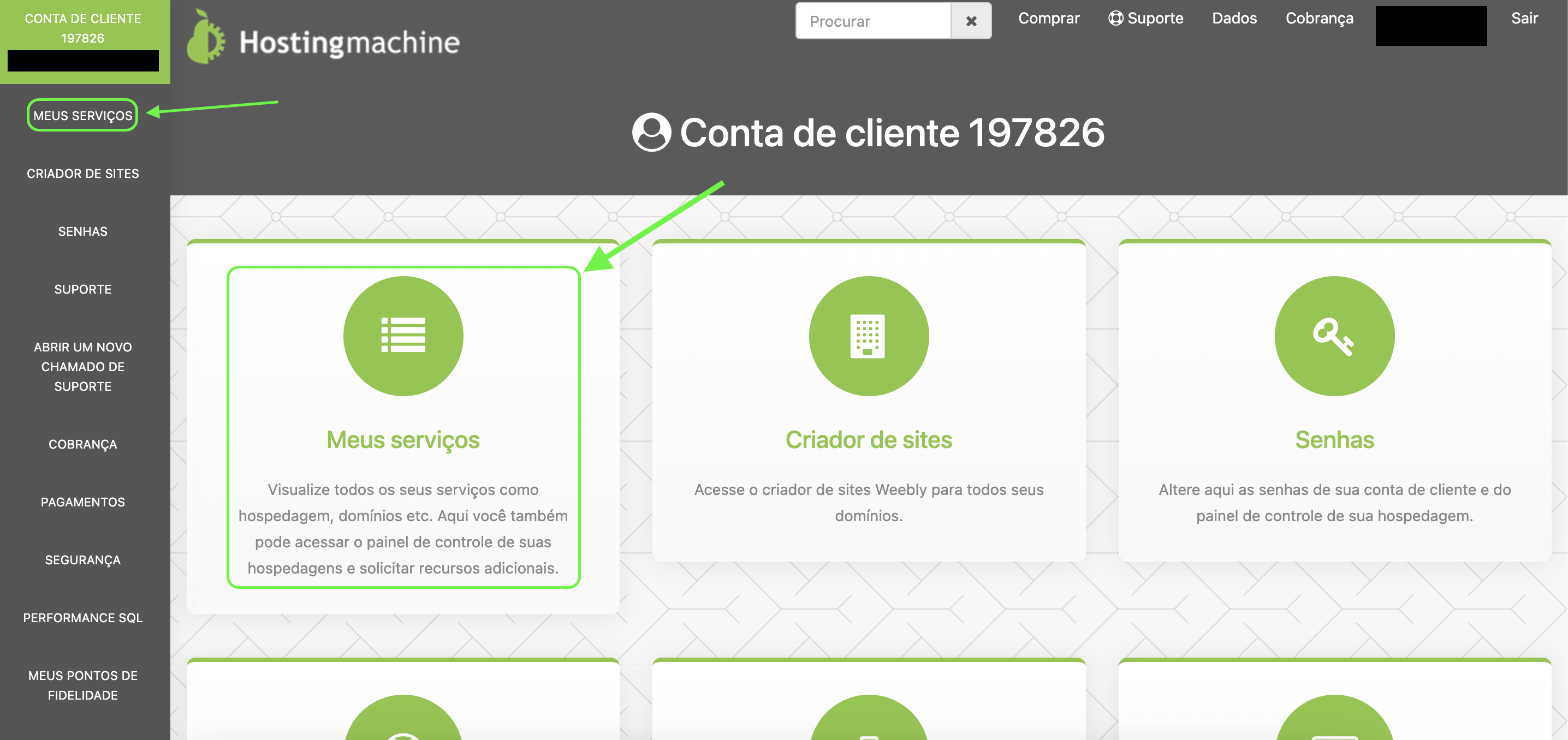Log out using Sair
This screenshot has height=740, width=1568.
click(1524, 18)
